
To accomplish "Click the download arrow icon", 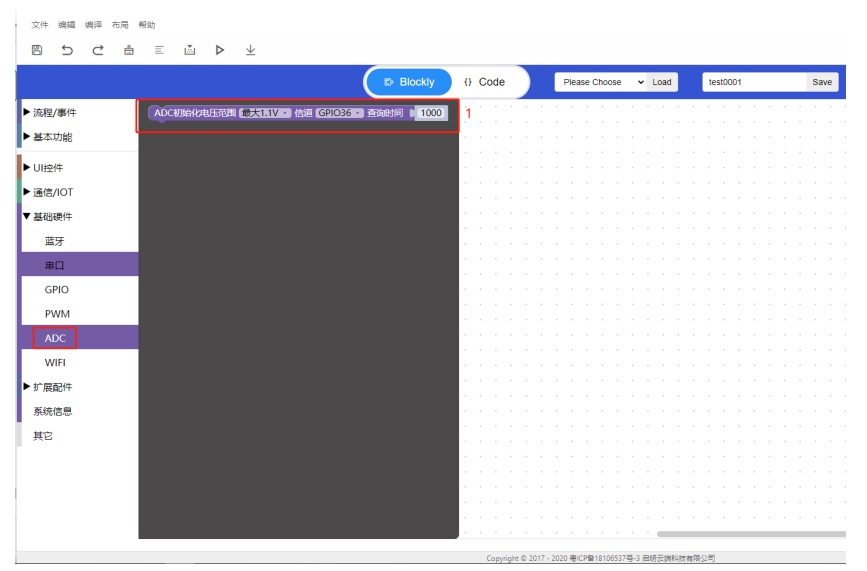I will [250, 50].
